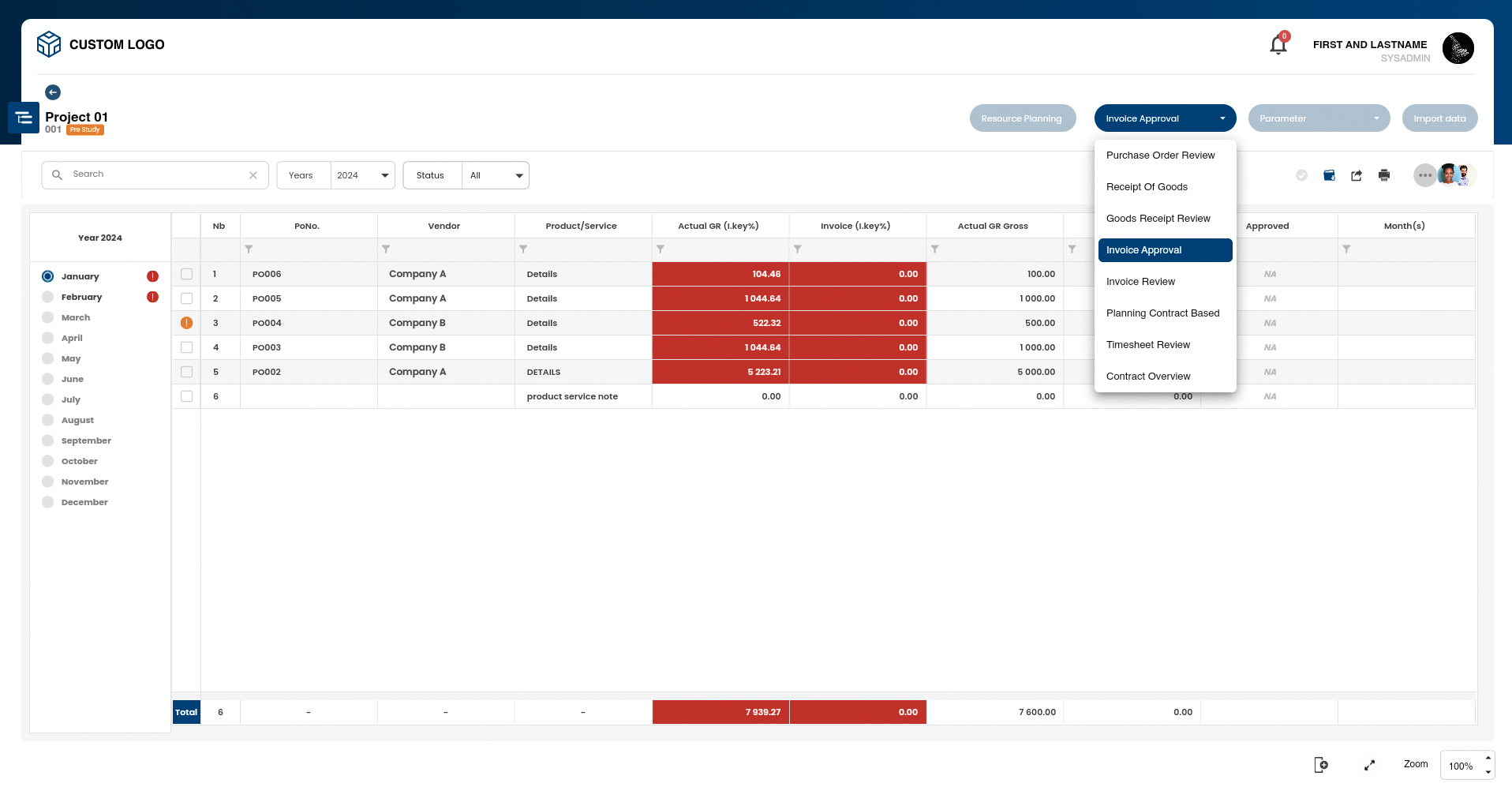Image resolution: width=1512 pixels, height=787 pixels.
Task: Click the fullscreen expand icon at the bottom
Action: point(1369,764)
